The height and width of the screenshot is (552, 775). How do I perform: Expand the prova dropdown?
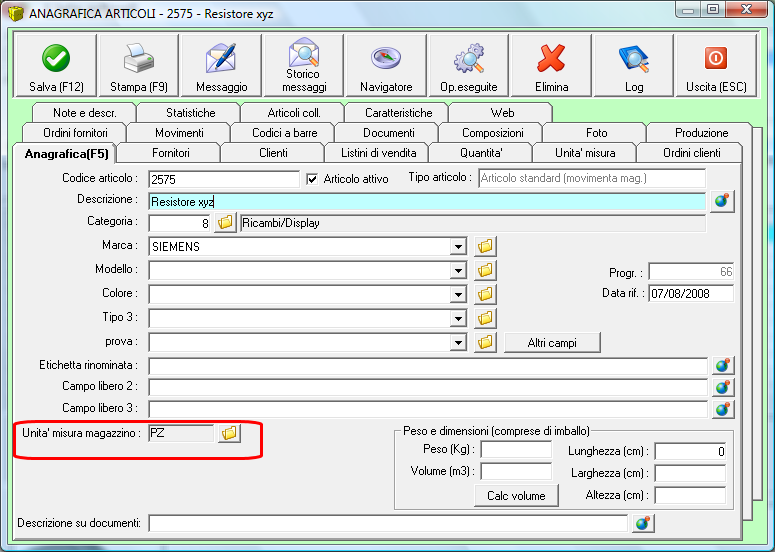point(458,342)
